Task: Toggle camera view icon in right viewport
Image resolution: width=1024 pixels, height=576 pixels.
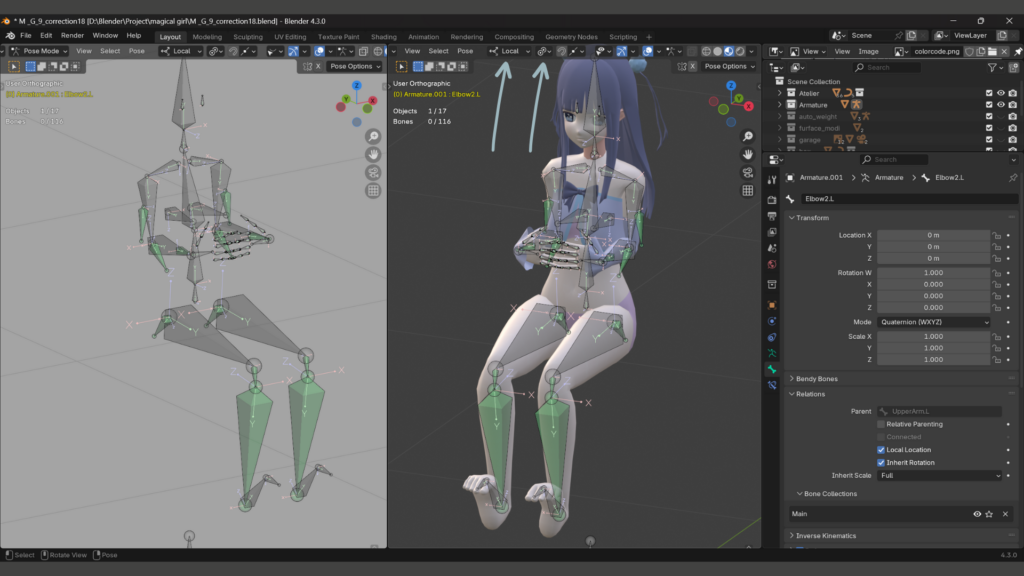Action: pos(747,172)
